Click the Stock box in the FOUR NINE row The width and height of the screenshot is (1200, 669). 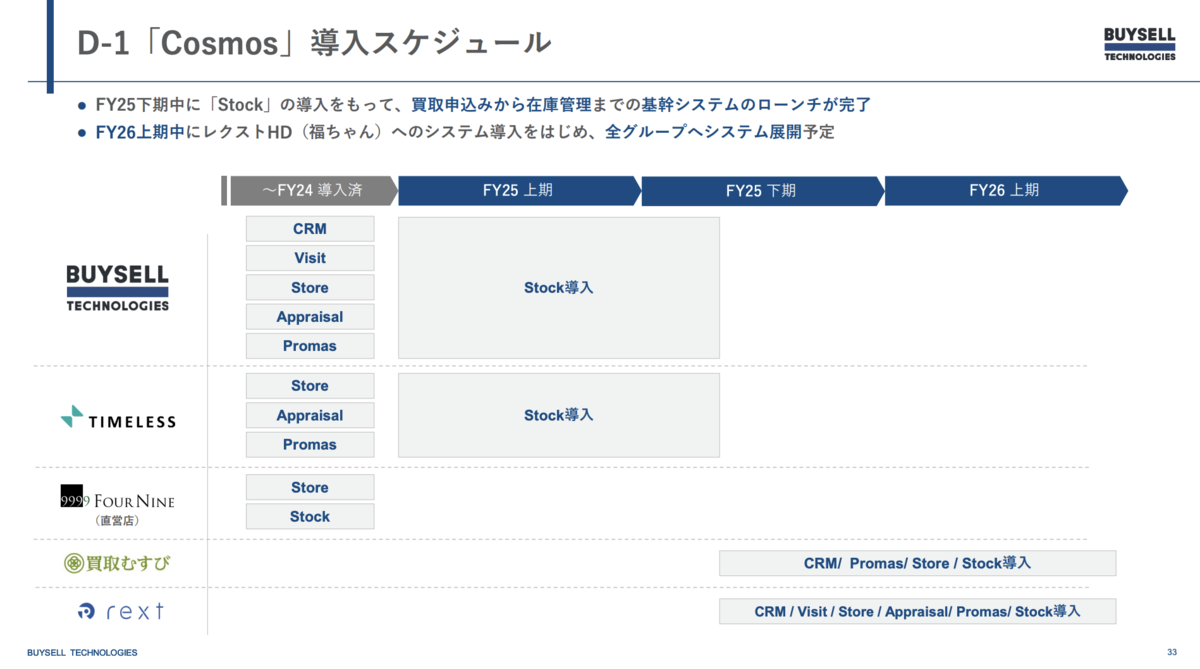click(x=310, y=517)
